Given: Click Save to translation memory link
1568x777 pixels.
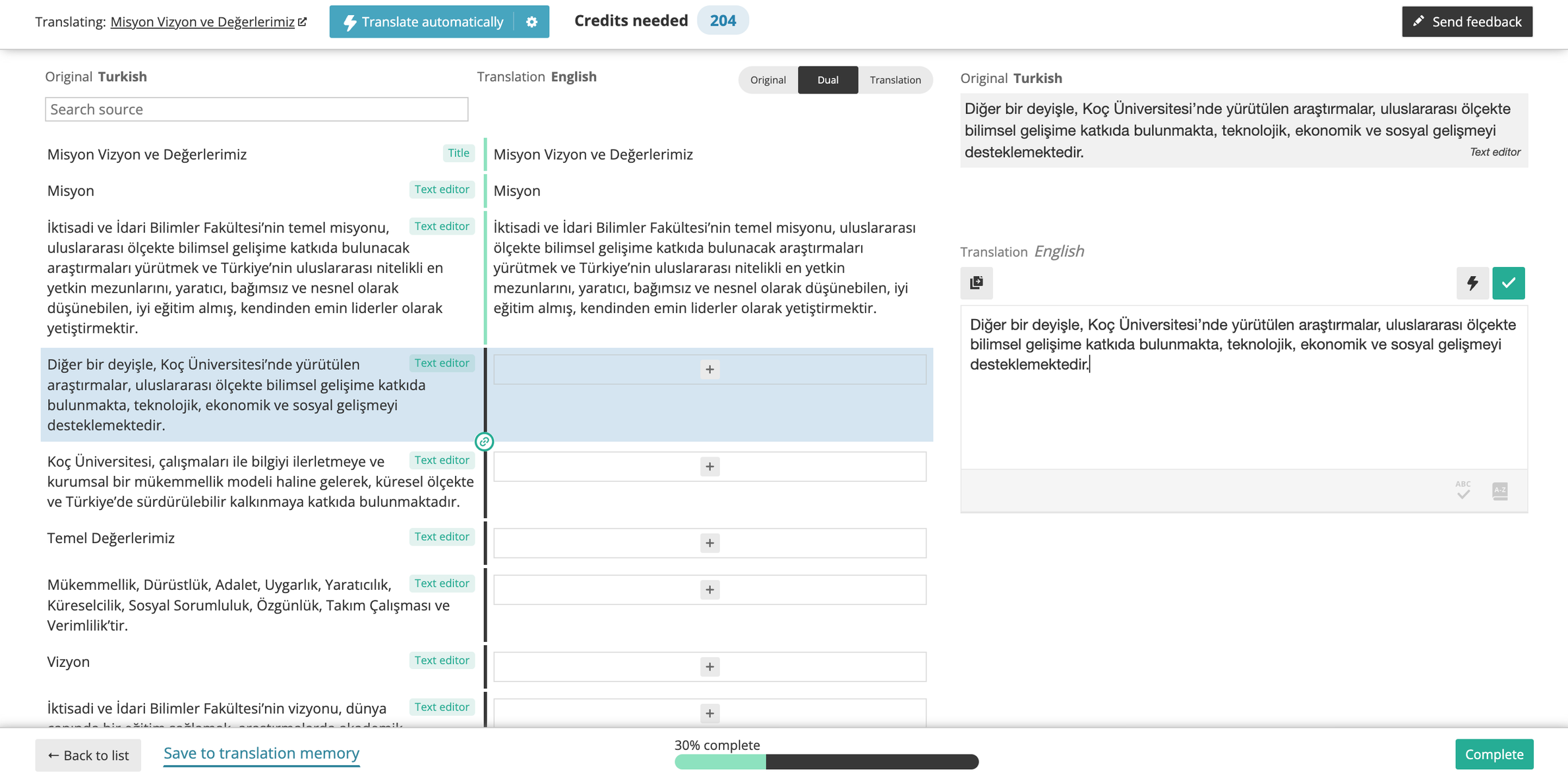Looking at the screenshot, I should click(261, 753).
